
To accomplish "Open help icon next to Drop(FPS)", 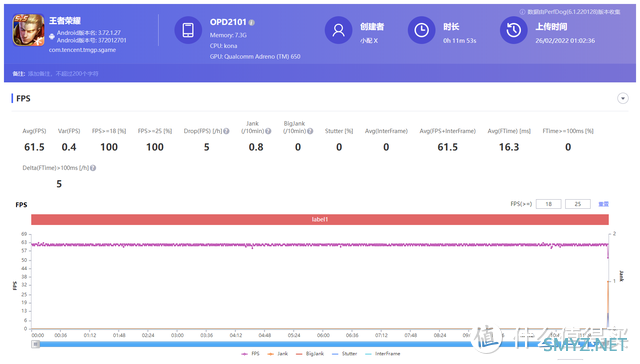I will [x=227, y=131].
